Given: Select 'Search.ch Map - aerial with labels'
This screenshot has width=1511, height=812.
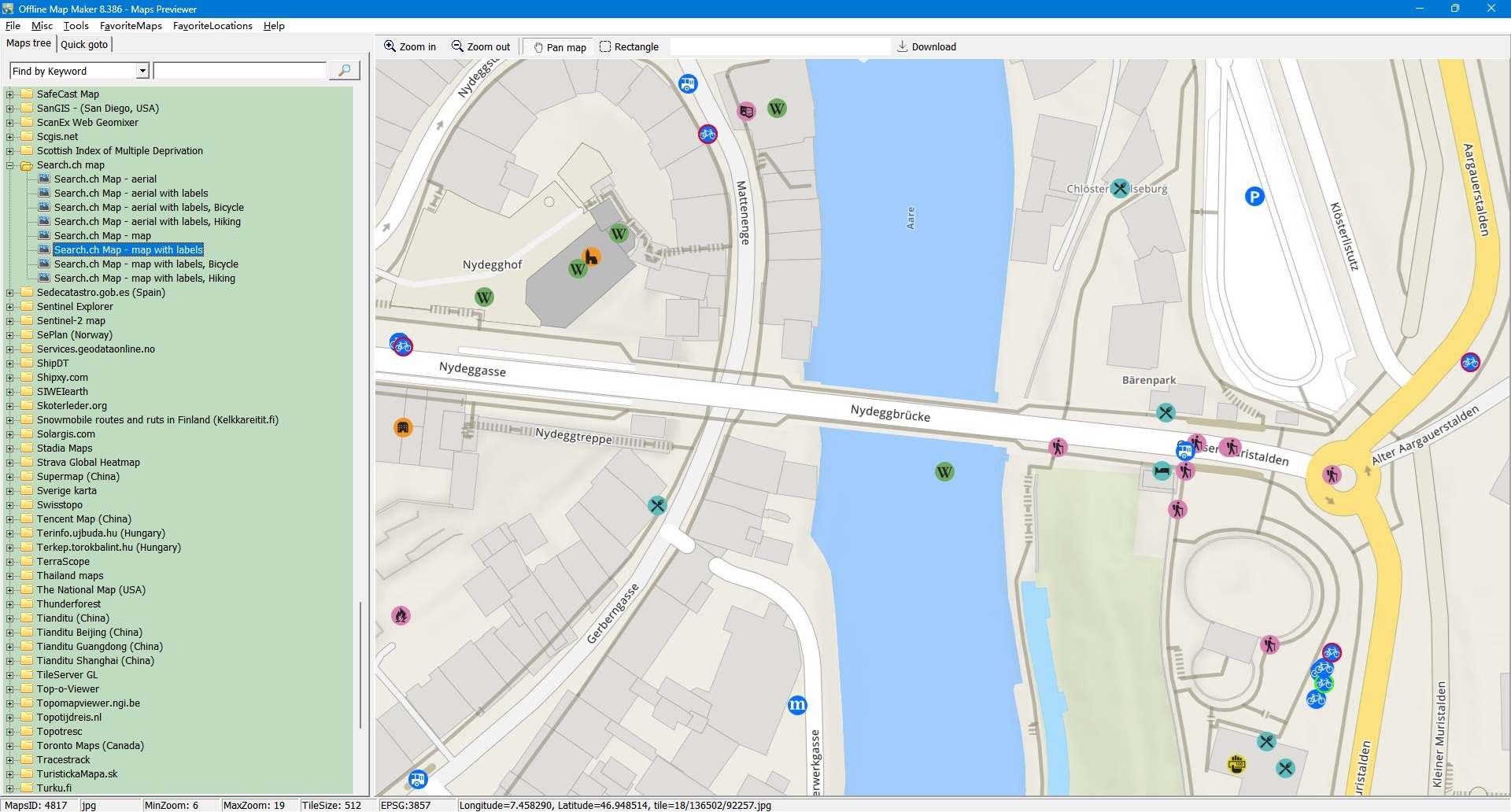Looking at the screenshot, I should pyautogui.click(x=131, y=194).
